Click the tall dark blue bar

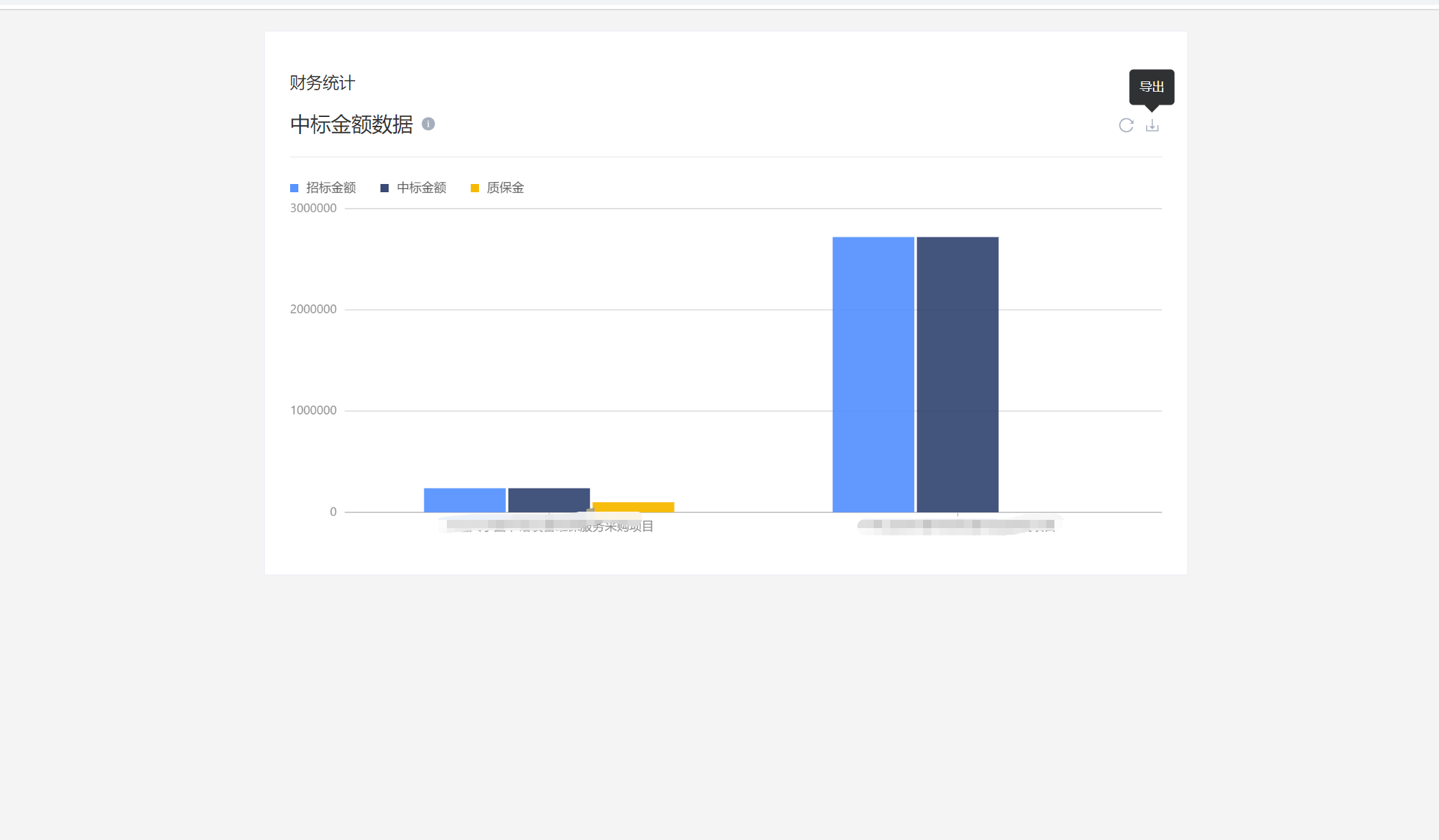pyautogui.click(x=957, y=374)
